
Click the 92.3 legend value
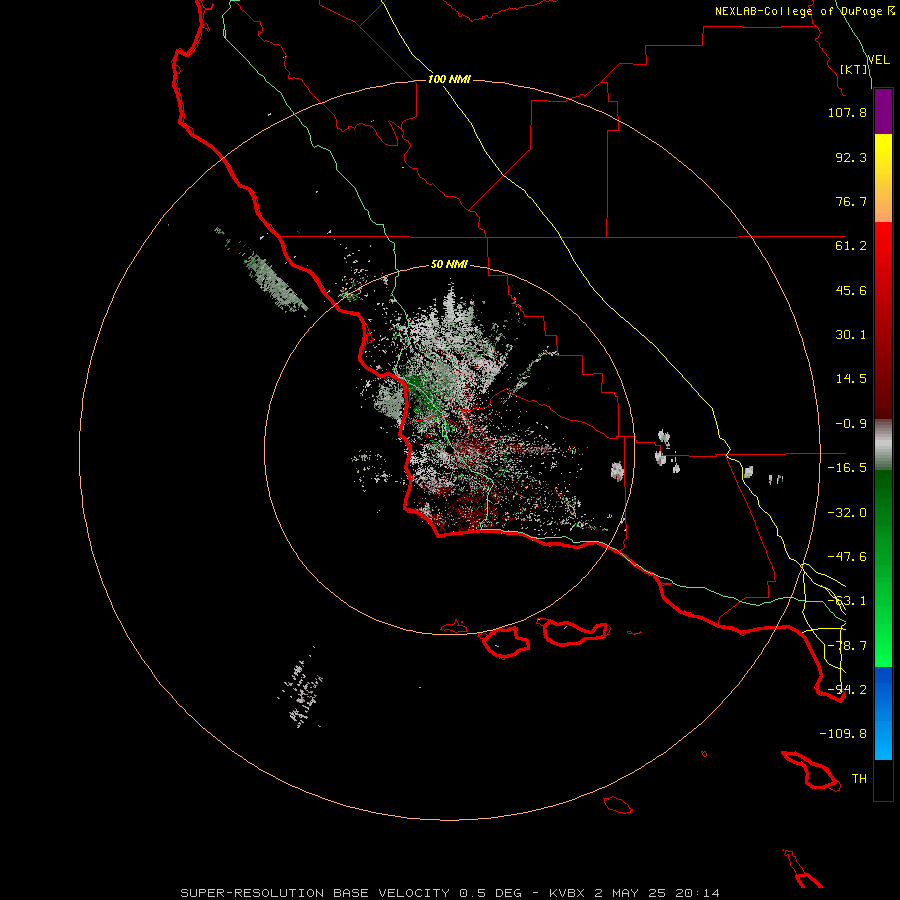tap(851, 157)
